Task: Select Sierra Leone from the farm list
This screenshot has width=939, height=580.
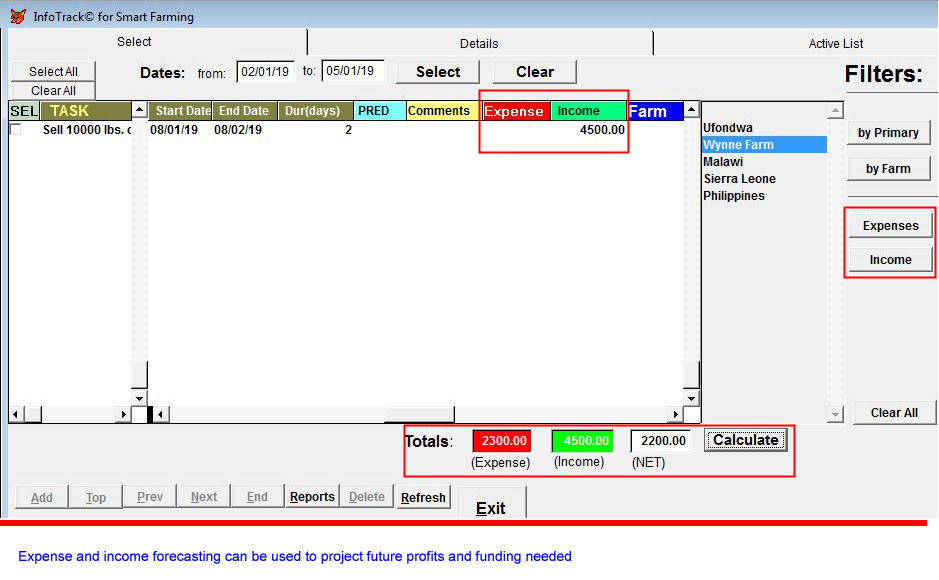Action: [x=739, y=179]
